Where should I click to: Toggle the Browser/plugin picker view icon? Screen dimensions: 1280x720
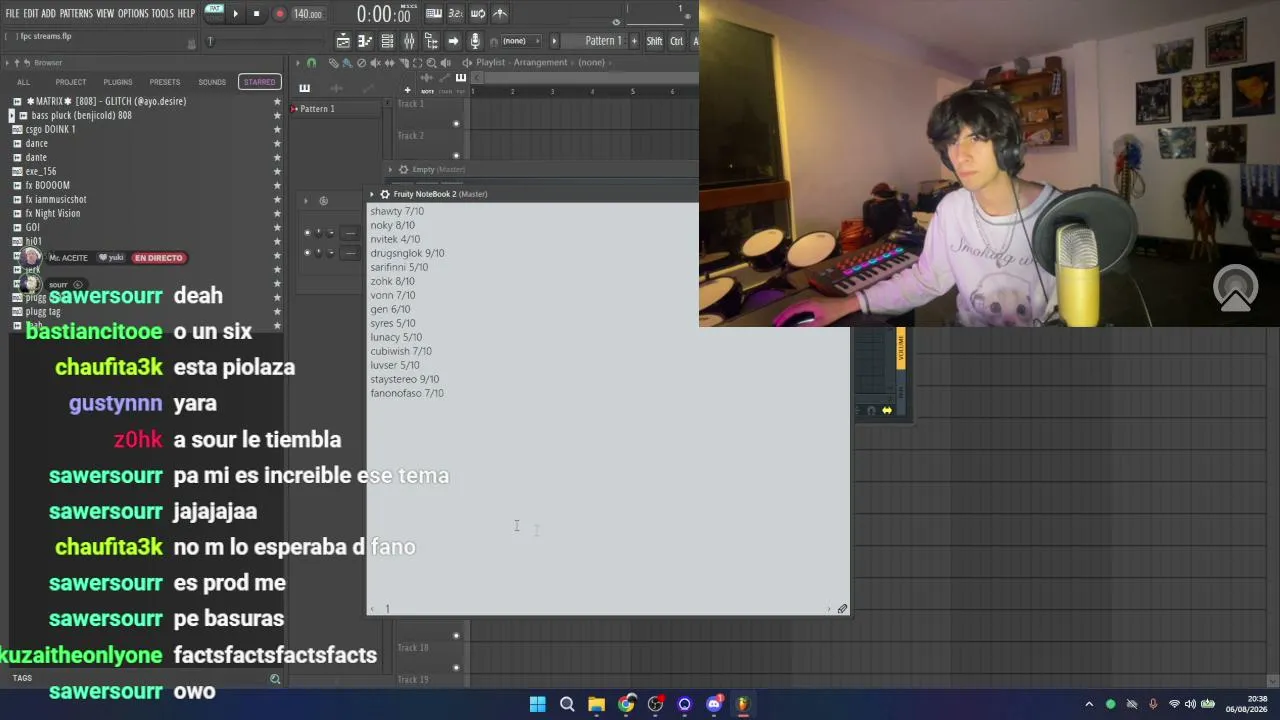point(431,41)
